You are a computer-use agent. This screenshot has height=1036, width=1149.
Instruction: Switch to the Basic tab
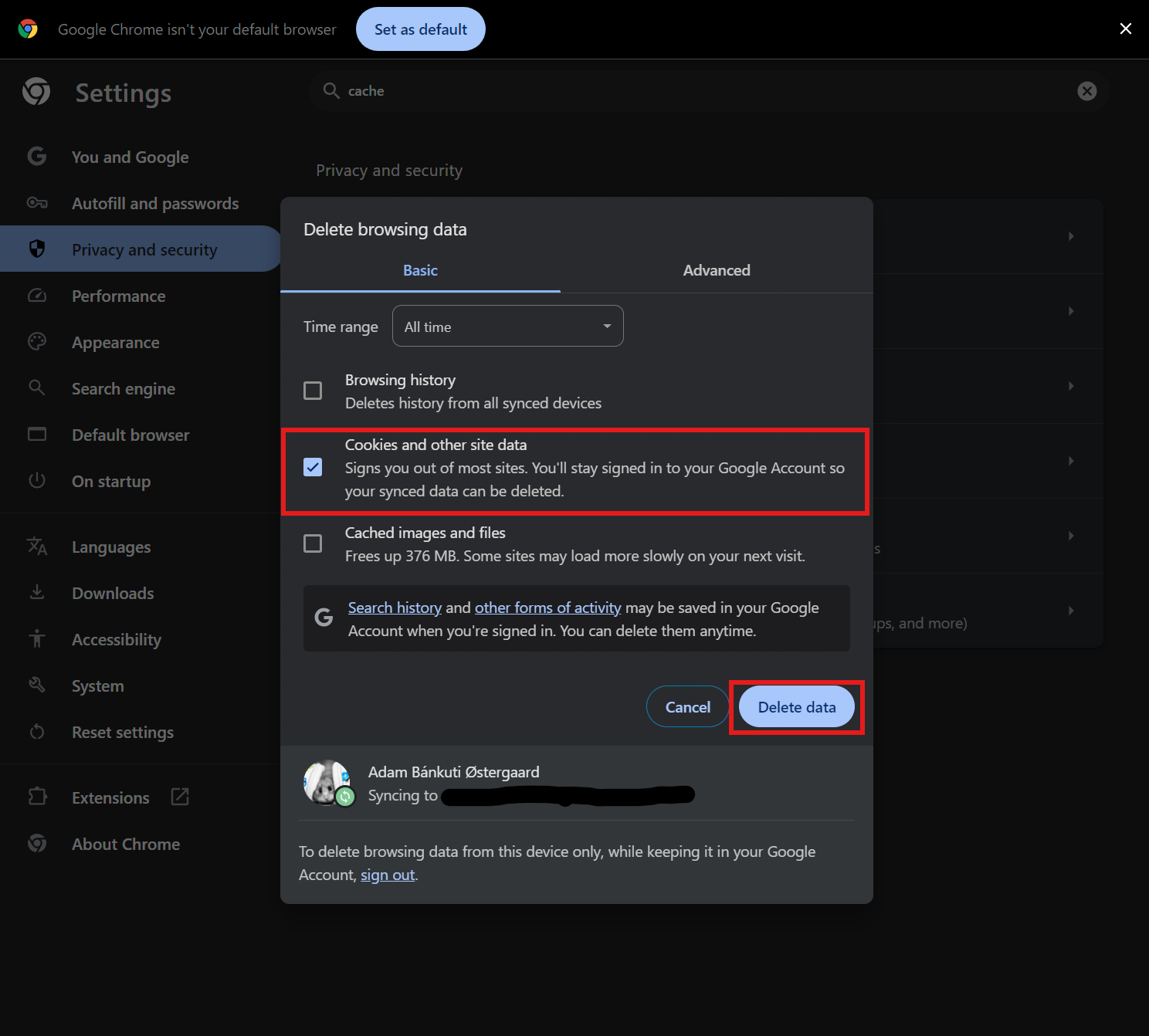[420, 270]
